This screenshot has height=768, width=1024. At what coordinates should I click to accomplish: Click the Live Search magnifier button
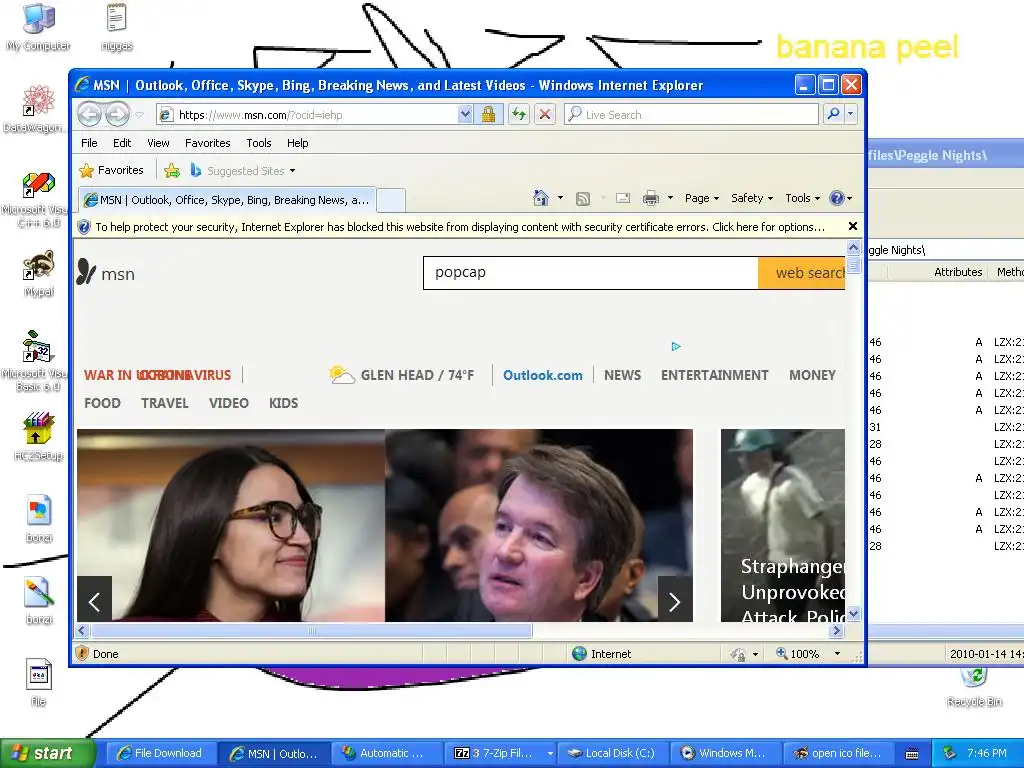click(x=833, y=114)
